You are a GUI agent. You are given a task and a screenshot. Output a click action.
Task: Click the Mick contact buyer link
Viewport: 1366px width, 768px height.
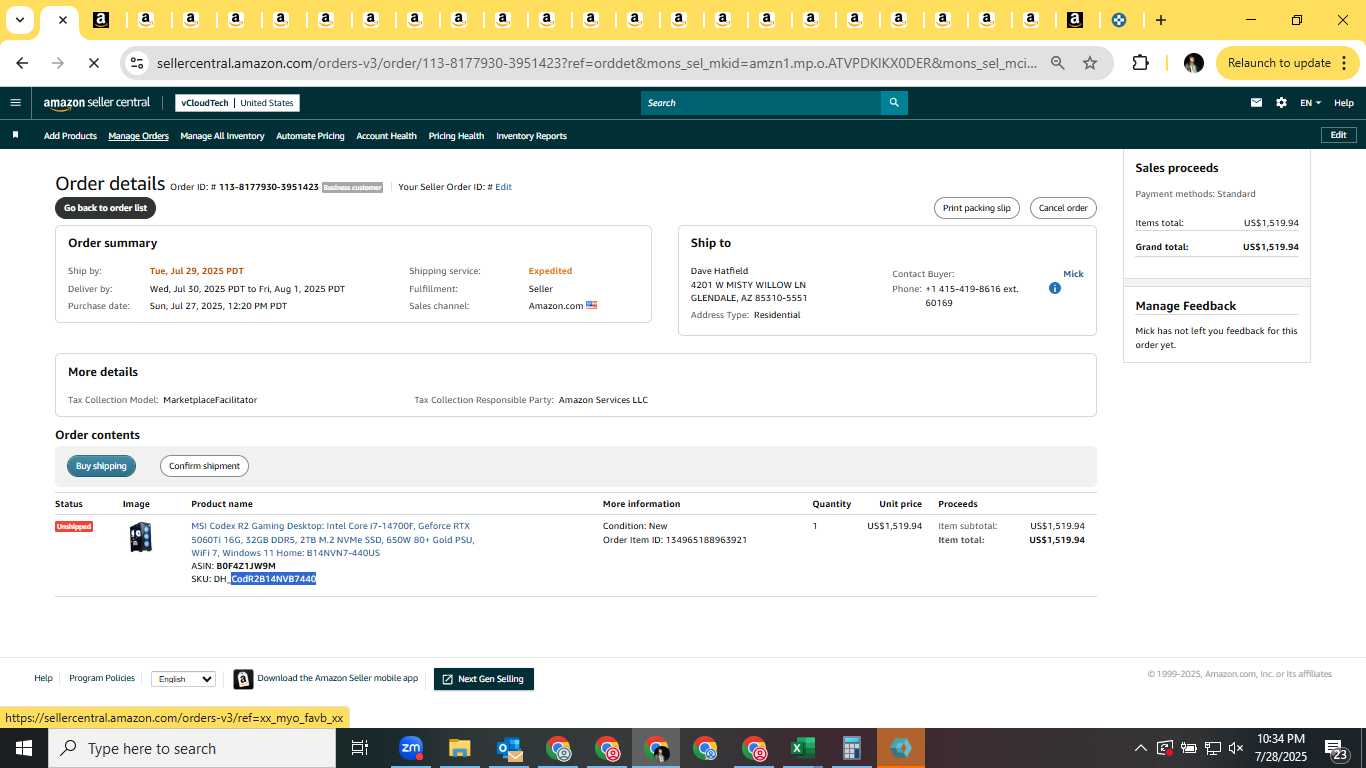[x=1073, y=274]
